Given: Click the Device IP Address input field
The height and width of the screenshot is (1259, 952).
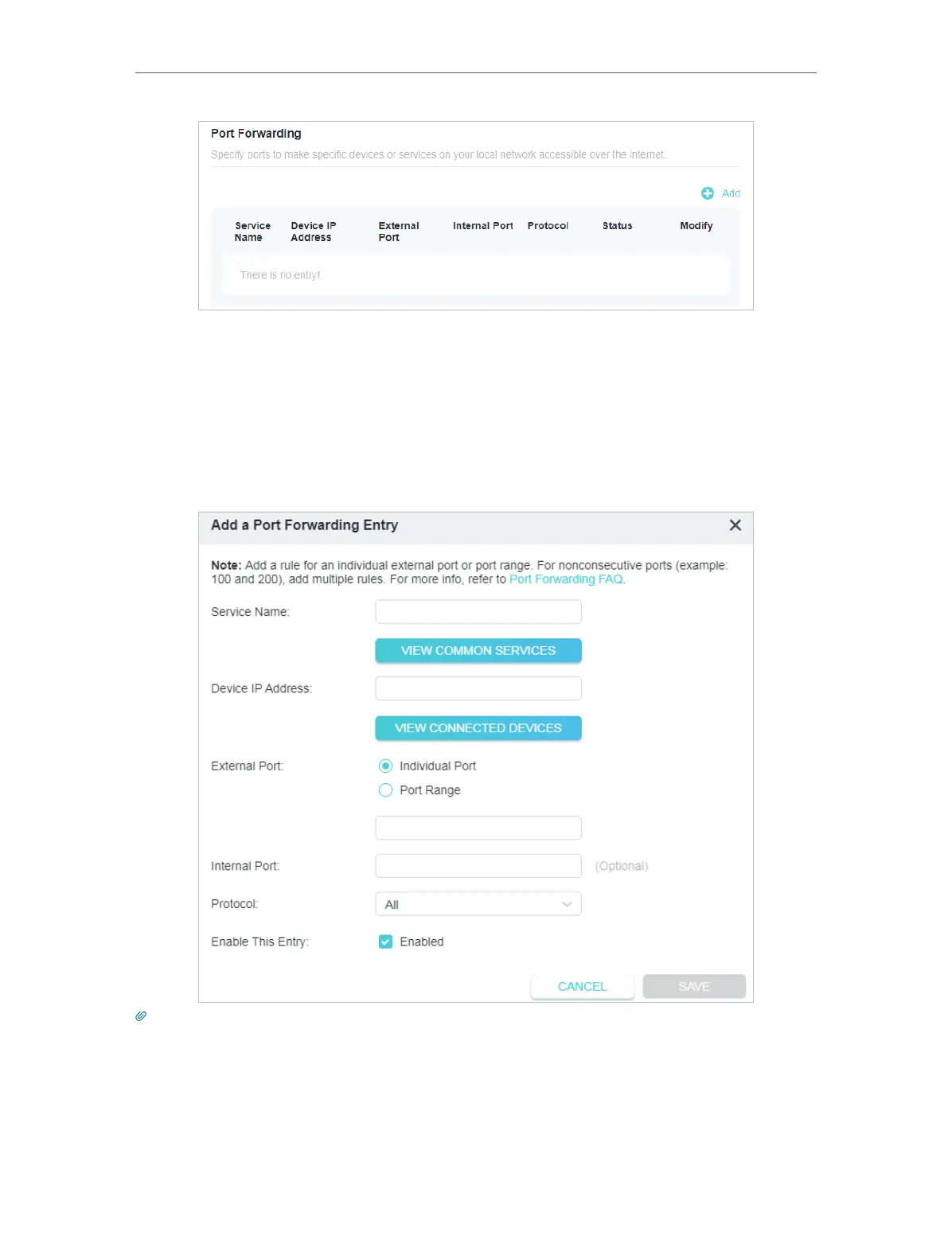Looking at the screenshot, I should (x=478, y=688).
